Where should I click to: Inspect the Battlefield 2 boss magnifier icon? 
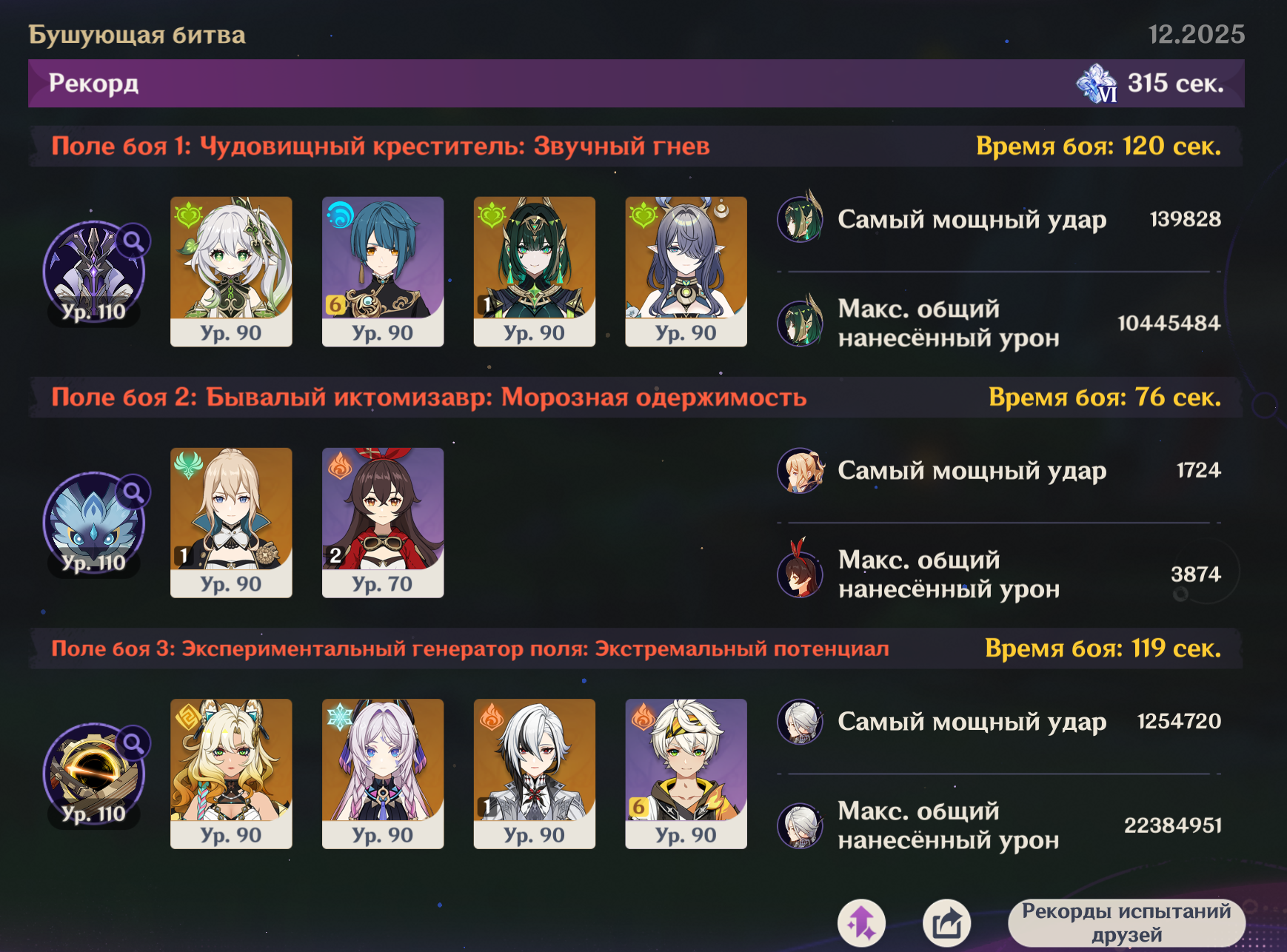coord(133,492)
